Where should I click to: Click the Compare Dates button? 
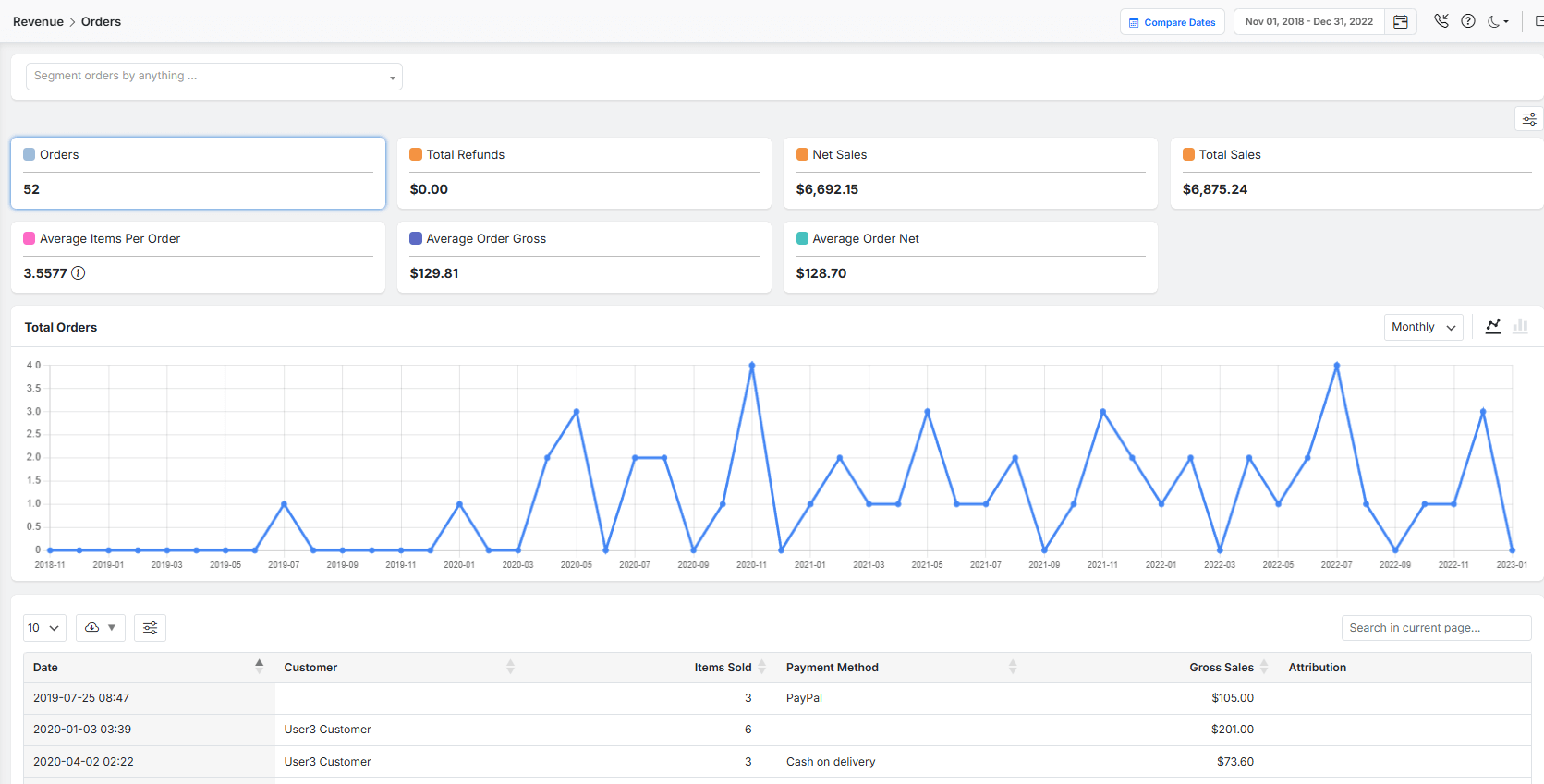coord(1172,22)
